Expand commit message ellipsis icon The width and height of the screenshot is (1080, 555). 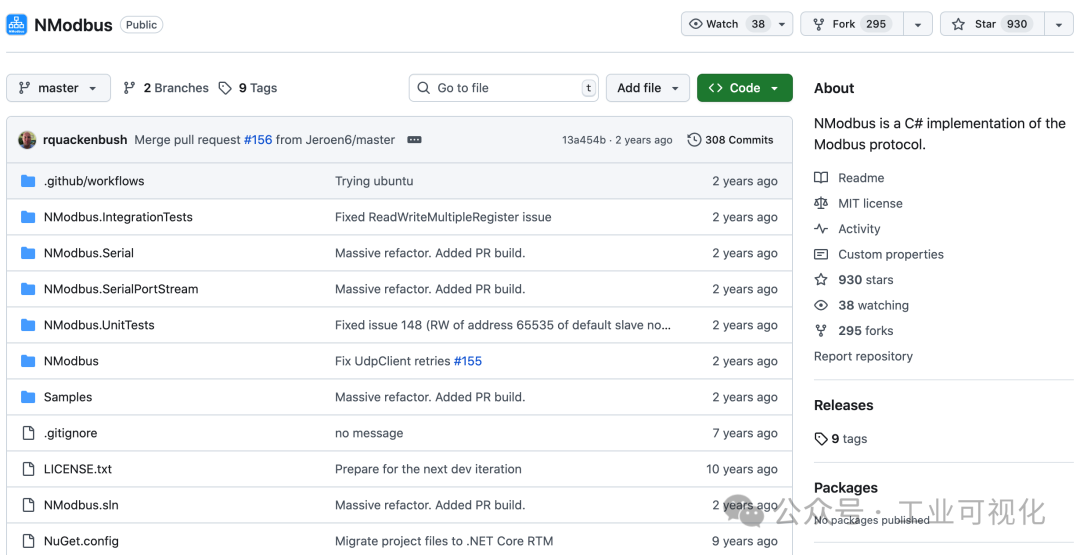click(414, 140)
